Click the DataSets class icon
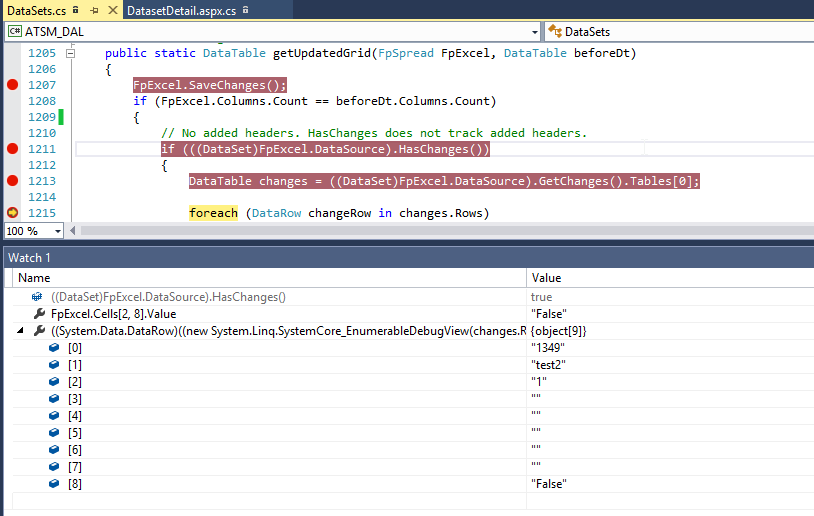The height and width of the screenshot is (516, 814). click(555, 32)
